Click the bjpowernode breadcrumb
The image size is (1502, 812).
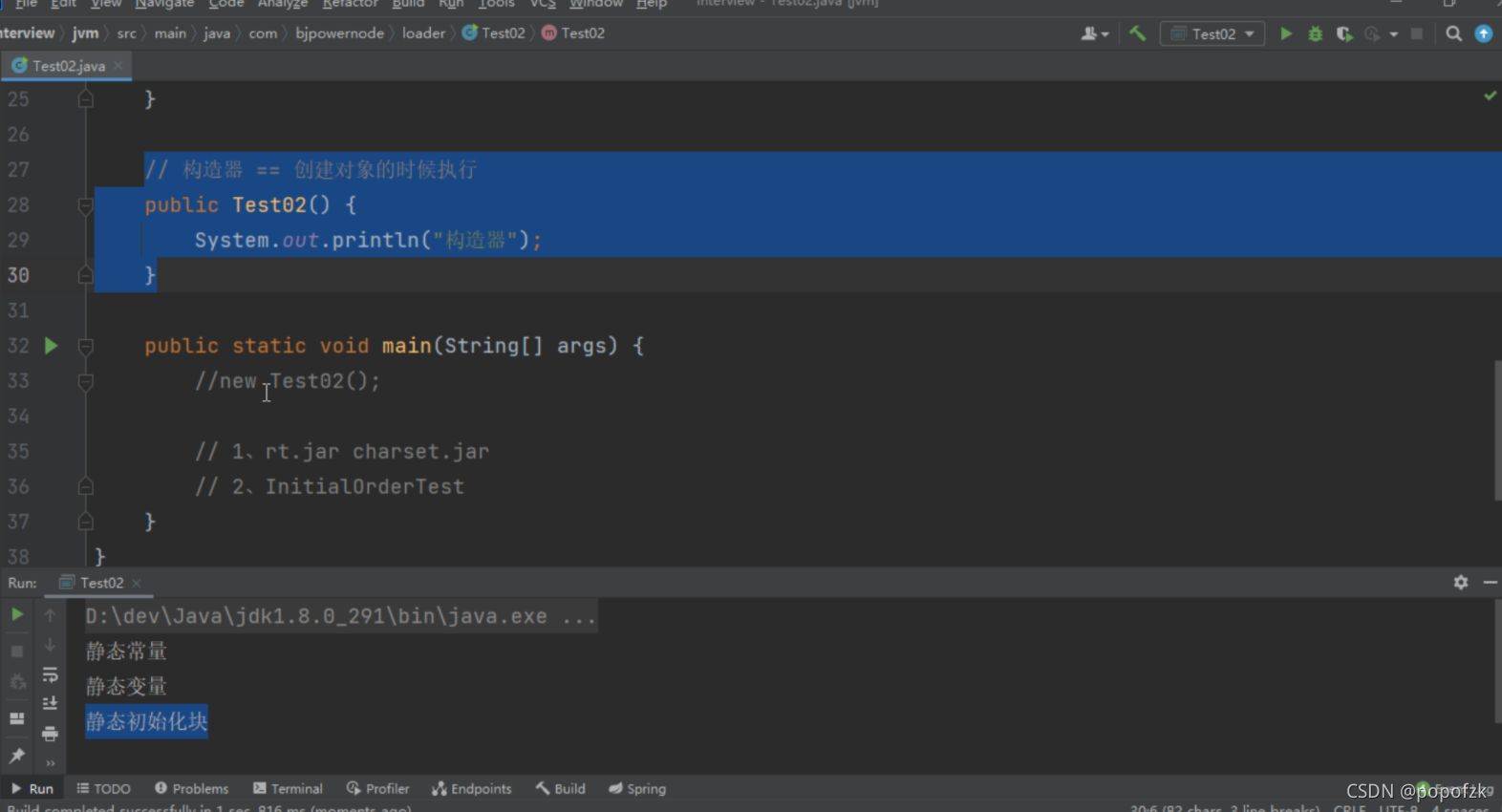(x=339, y=33)
